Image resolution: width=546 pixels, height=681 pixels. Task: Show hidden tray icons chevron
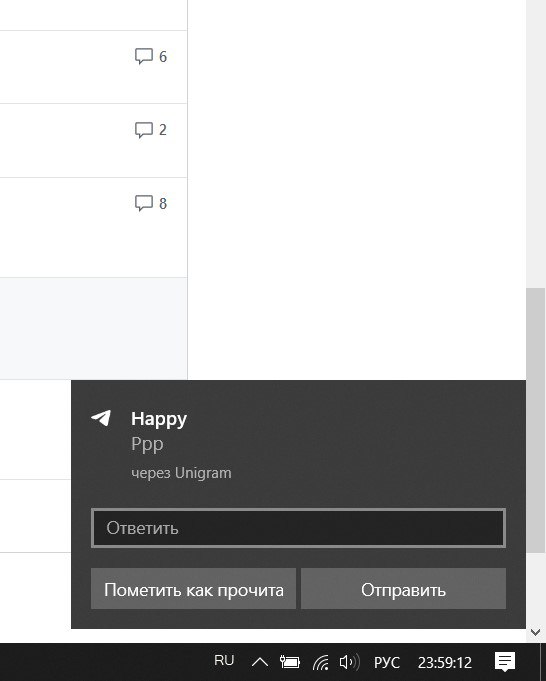260,662
